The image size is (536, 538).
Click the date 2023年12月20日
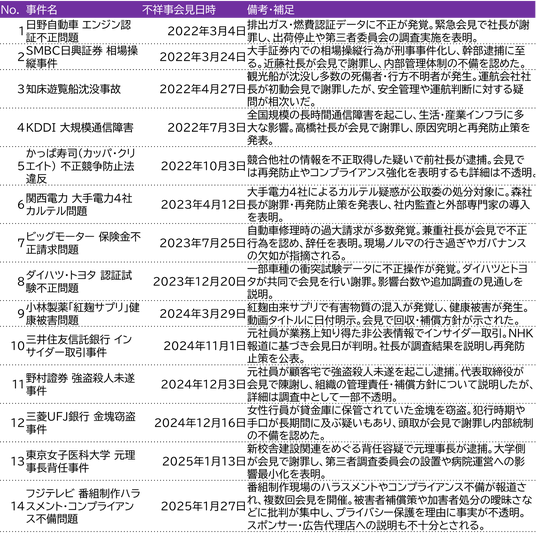click(x=199, y=282)
